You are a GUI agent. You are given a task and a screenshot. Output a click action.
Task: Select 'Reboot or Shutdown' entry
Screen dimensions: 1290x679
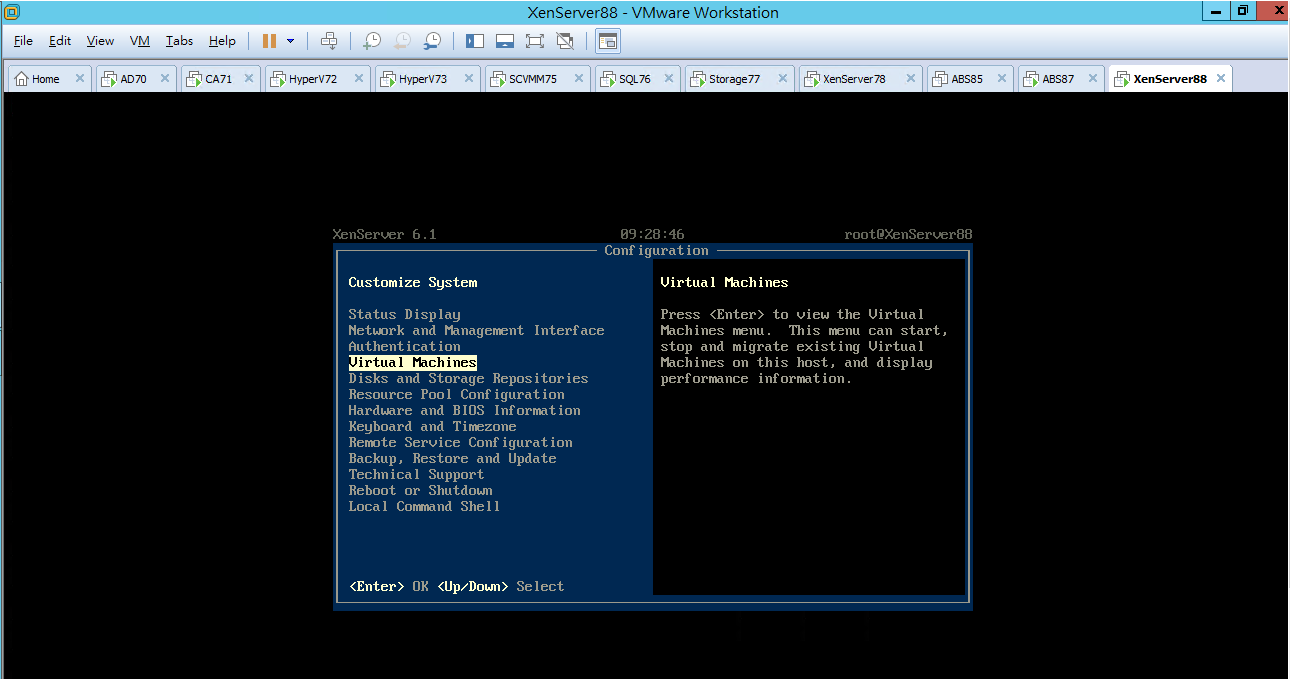(420, 490)
